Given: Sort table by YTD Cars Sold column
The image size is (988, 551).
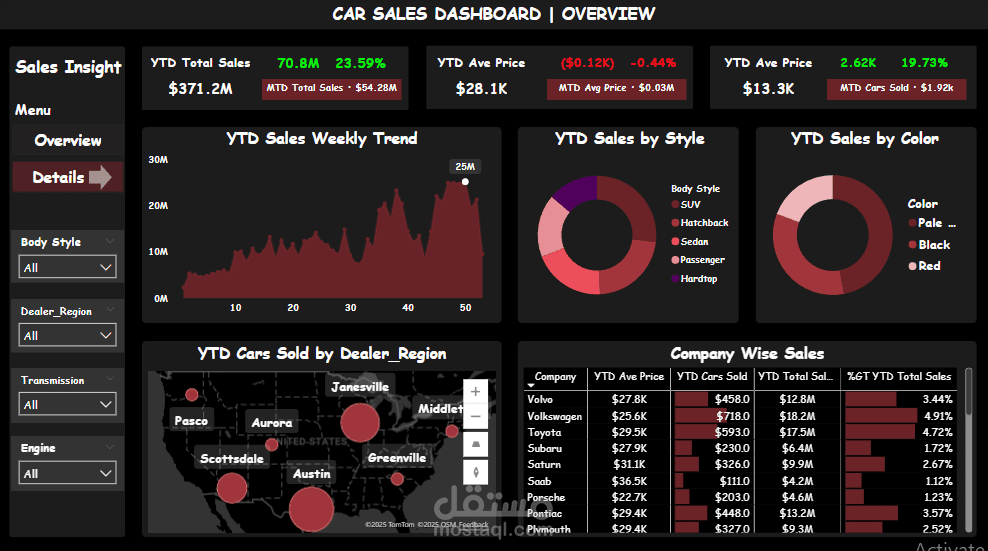Looking at the screenshot, I should (712, 376).
